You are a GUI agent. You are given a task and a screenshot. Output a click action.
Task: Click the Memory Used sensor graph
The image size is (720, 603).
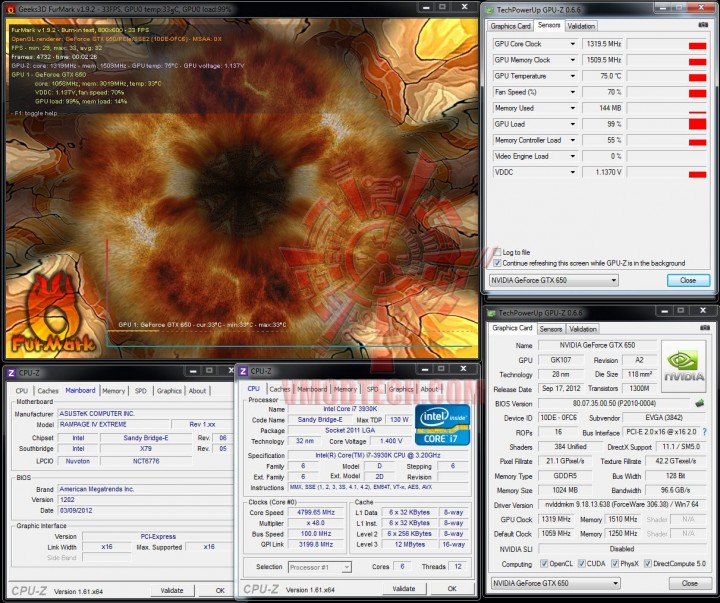point(666,108)
